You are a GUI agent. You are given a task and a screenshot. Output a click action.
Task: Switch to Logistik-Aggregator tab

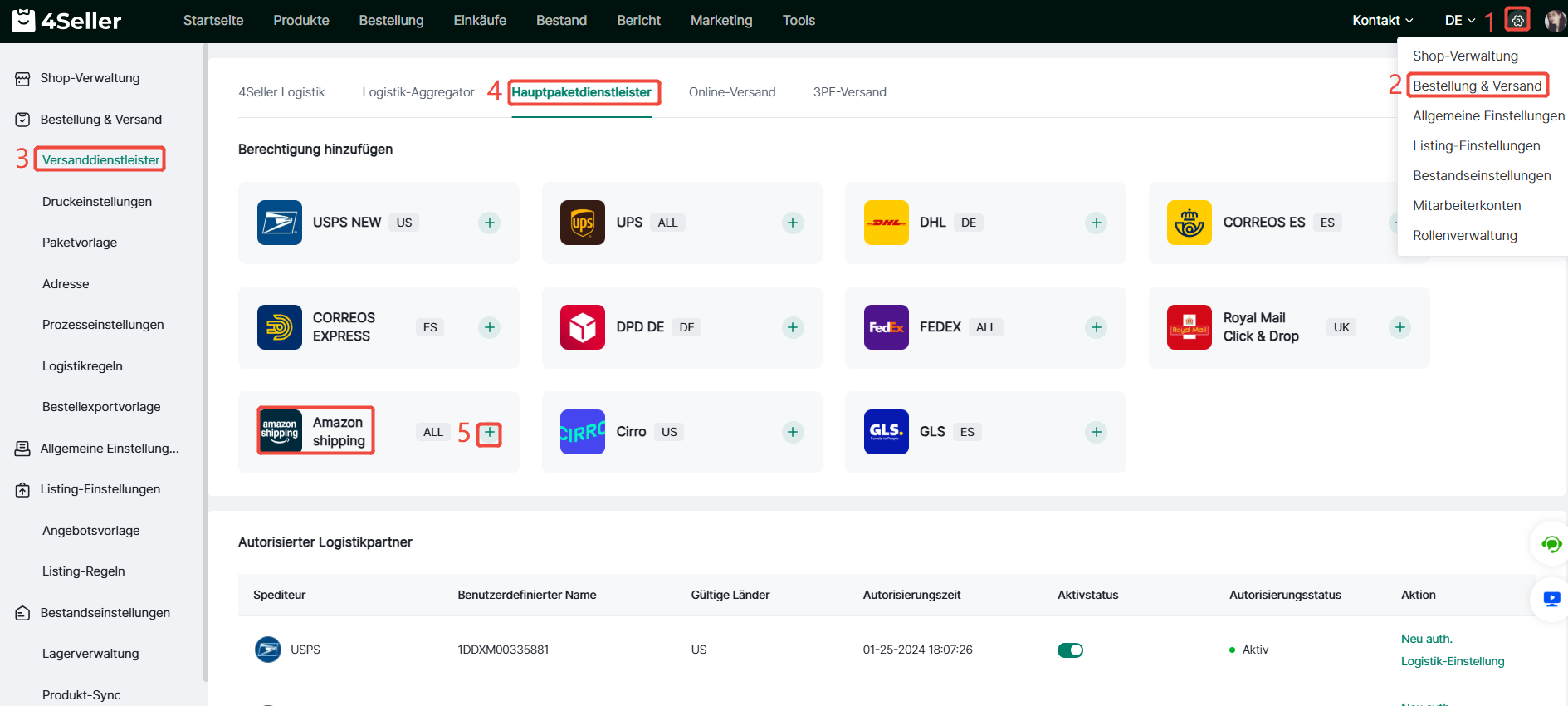click(418, 92)
